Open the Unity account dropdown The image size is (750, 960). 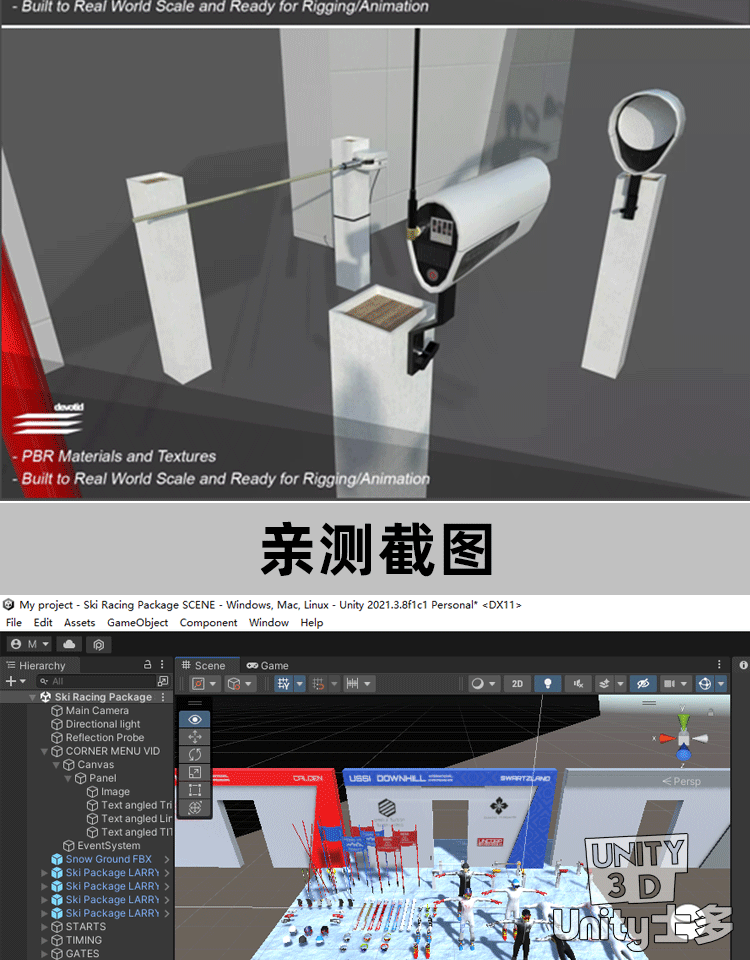pos(30,644)
